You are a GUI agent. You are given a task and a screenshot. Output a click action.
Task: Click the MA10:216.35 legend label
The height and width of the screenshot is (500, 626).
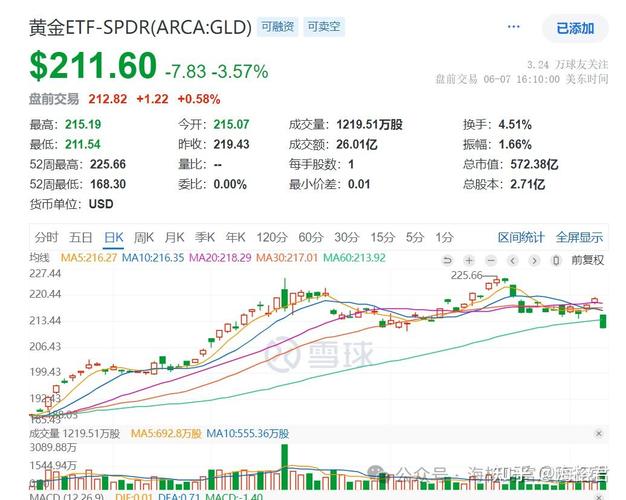tap(153, 258)
